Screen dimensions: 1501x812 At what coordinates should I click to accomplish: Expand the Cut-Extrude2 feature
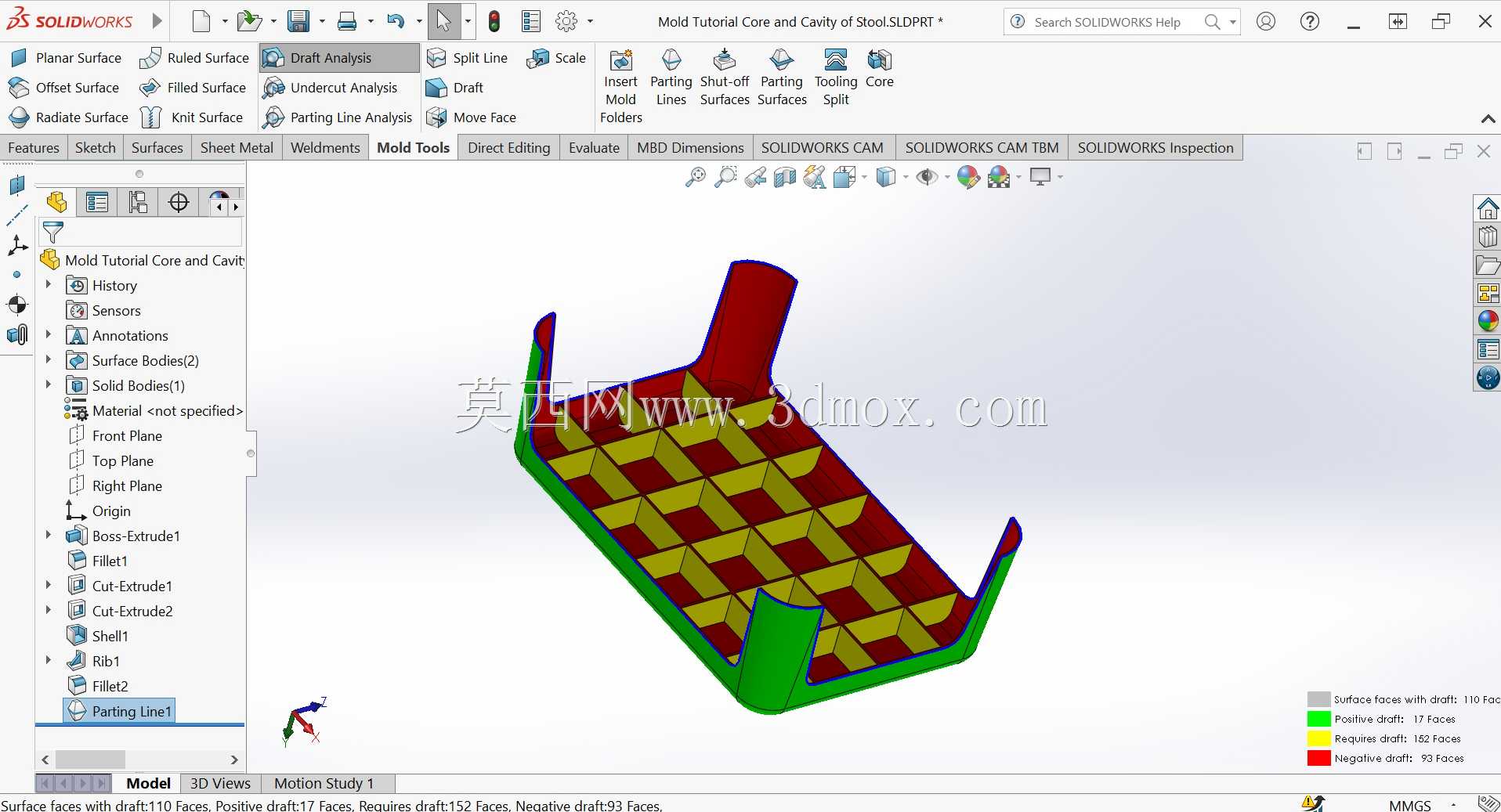[49, 611]
